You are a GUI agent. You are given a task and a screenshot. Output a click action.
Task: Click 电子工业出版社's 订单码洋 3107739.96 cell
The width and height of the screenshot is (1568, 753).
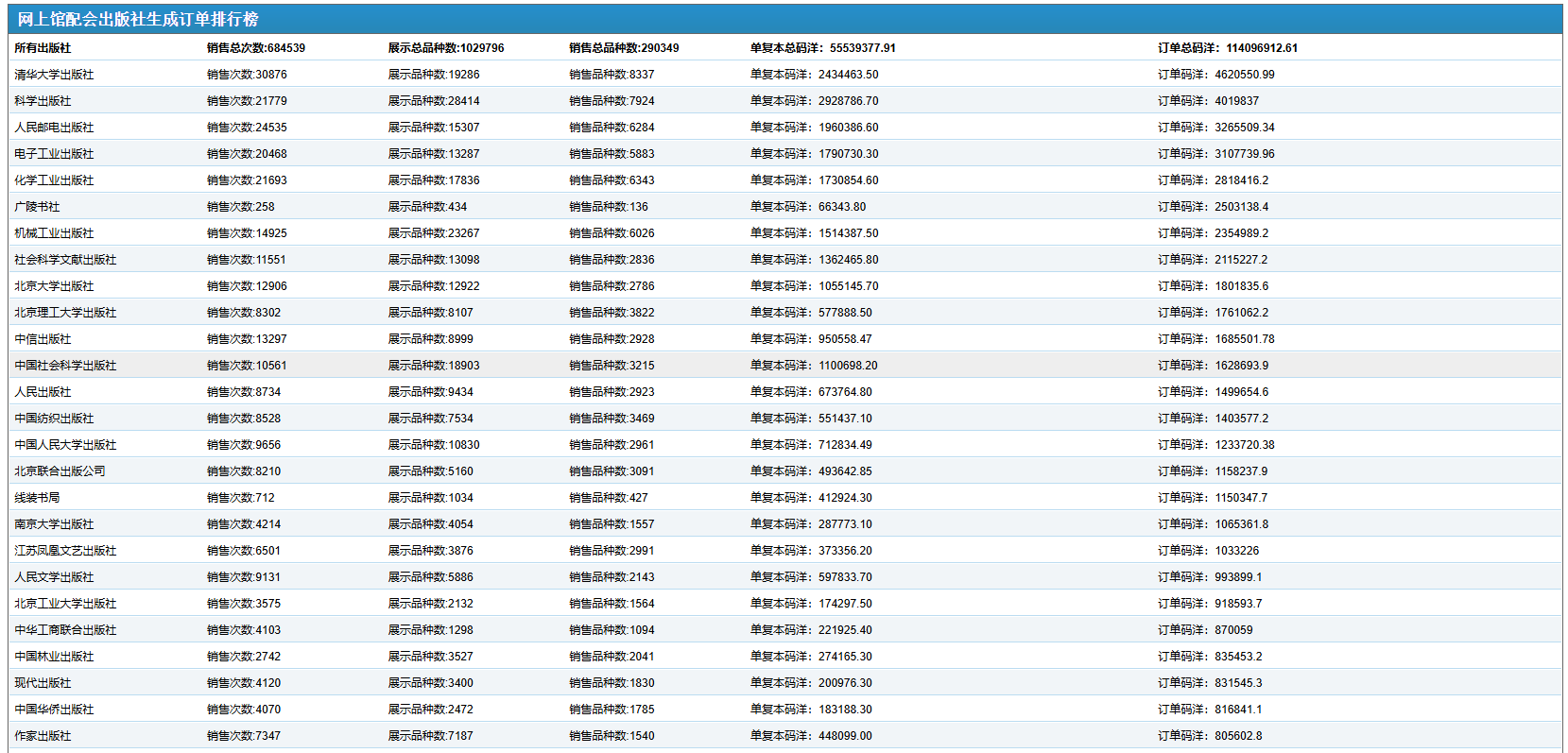tap(1215, 154)
